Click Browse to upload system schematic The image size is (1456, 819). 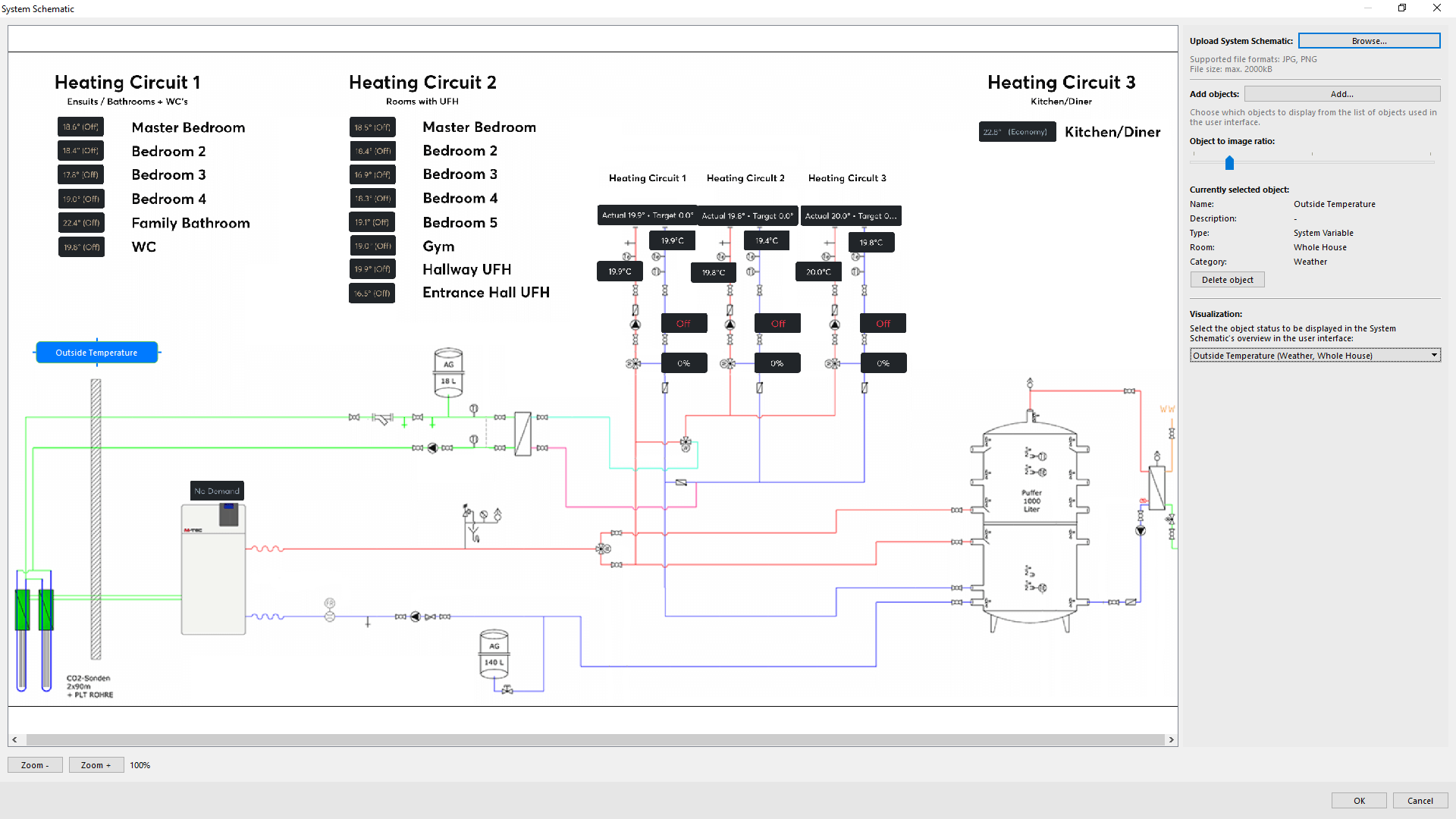[1369, 41]
